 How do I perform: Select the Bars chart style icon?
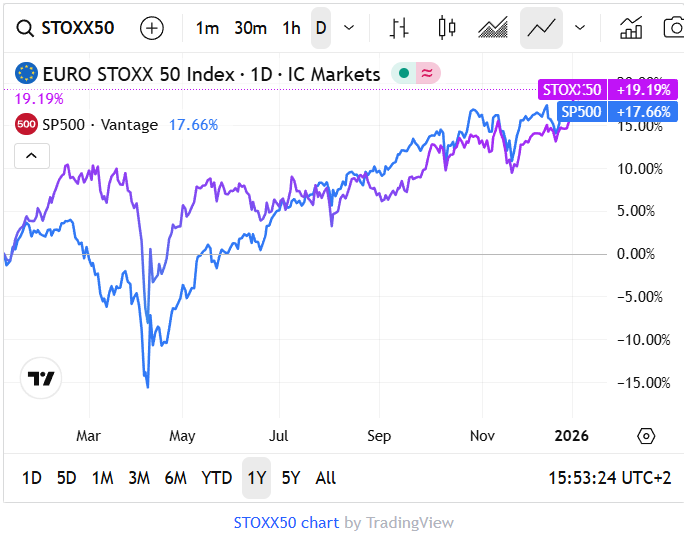tap(399, 28)
